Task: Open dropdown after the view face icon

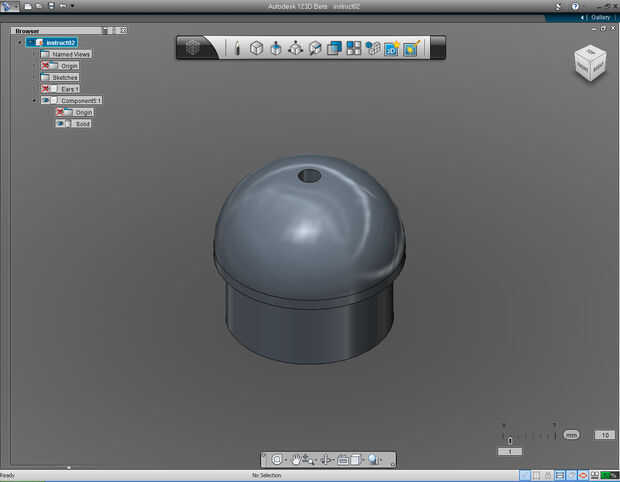Action: (x=363, y=460)
